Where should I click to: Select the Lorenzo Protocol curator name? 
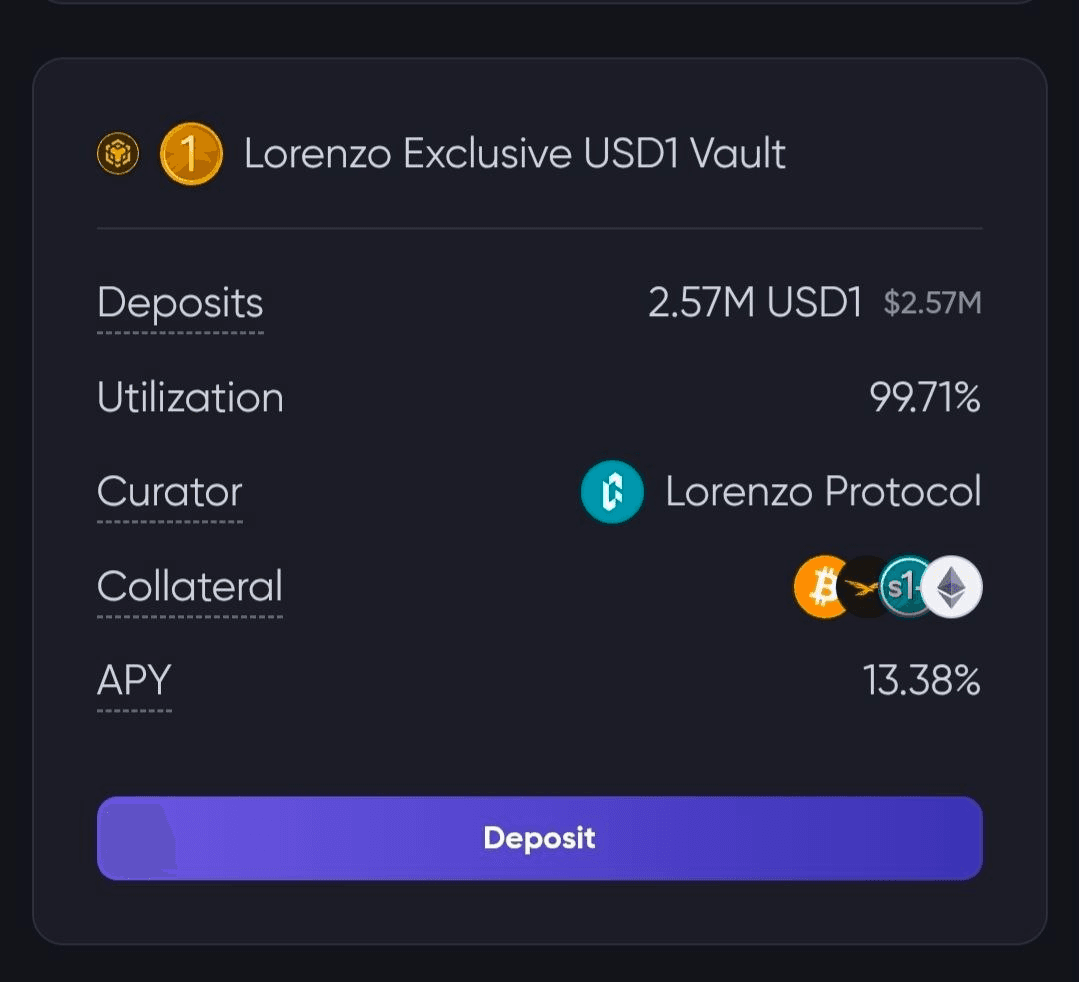pos(823,491)
